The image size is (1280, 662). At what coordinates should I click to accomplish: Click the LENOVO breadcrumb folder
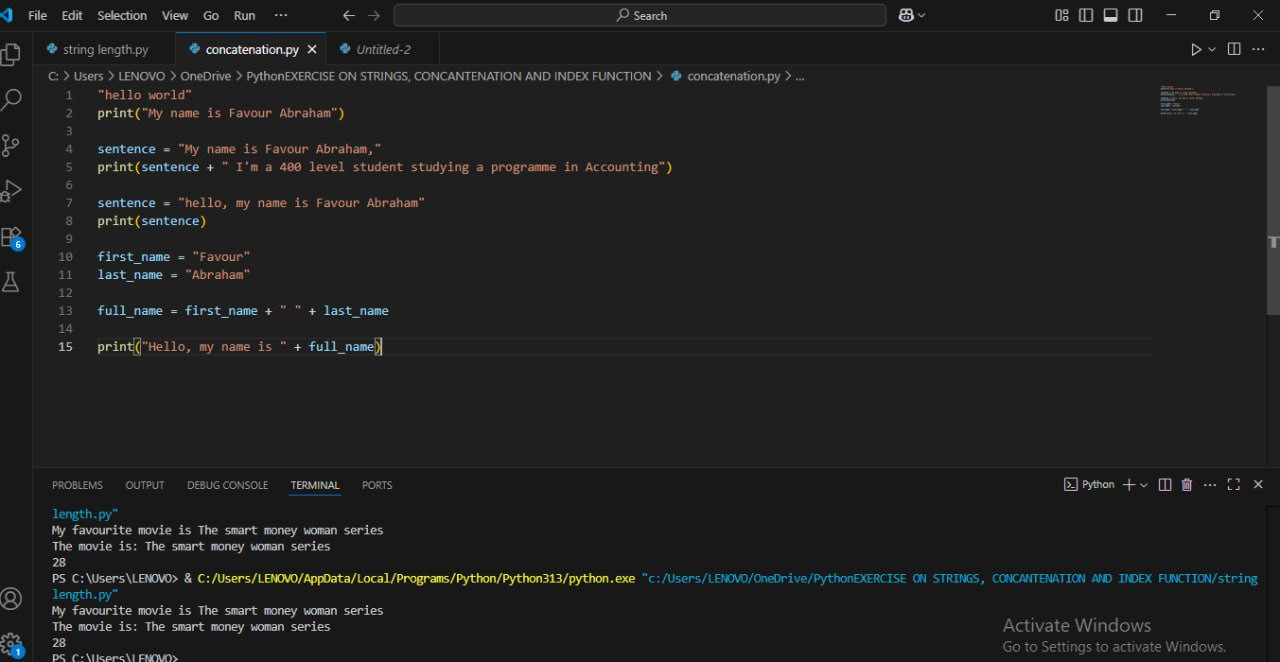(141, 76)
